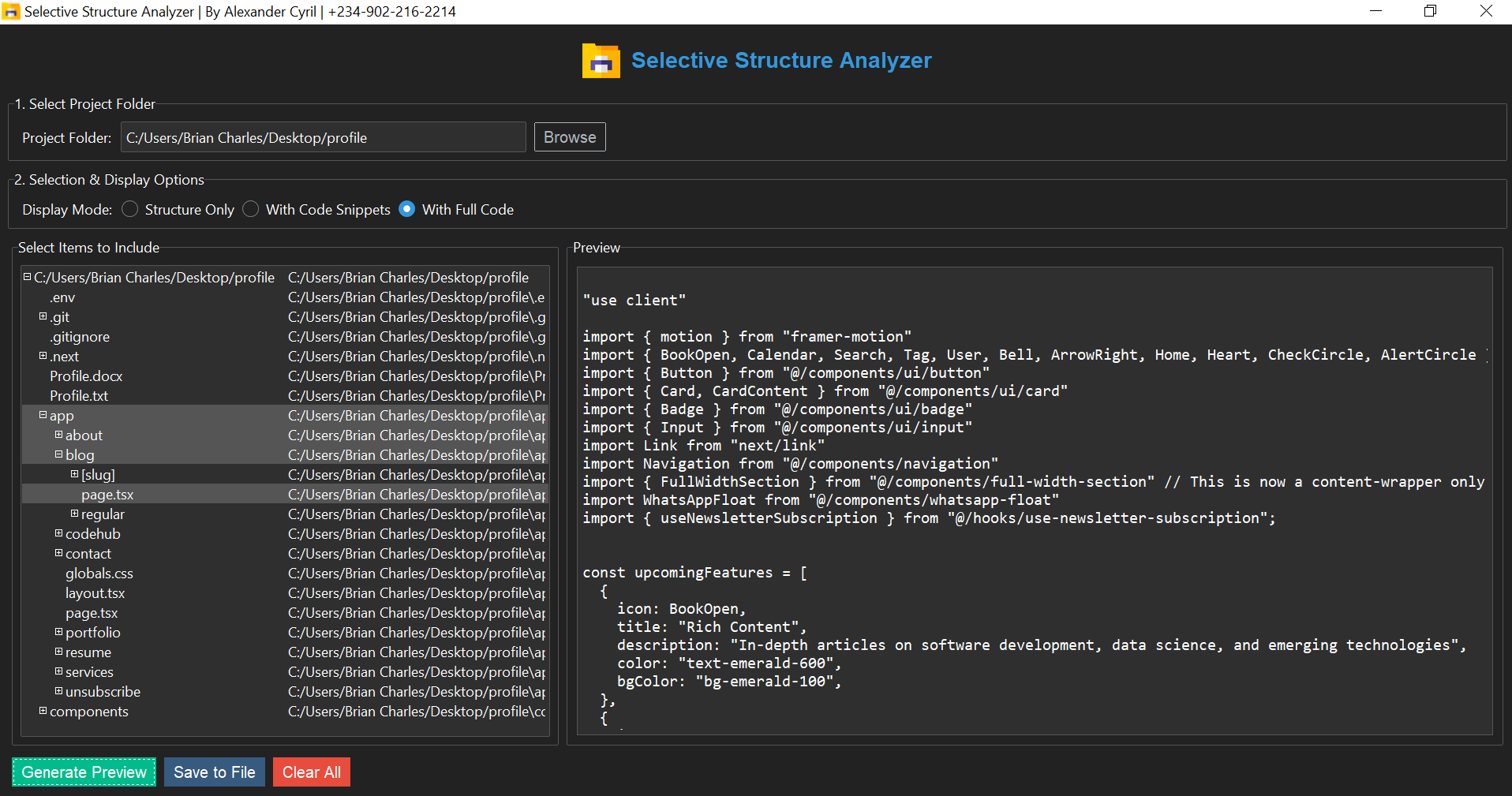
Task: Expand the .next folder
Action: pos(43,356)
